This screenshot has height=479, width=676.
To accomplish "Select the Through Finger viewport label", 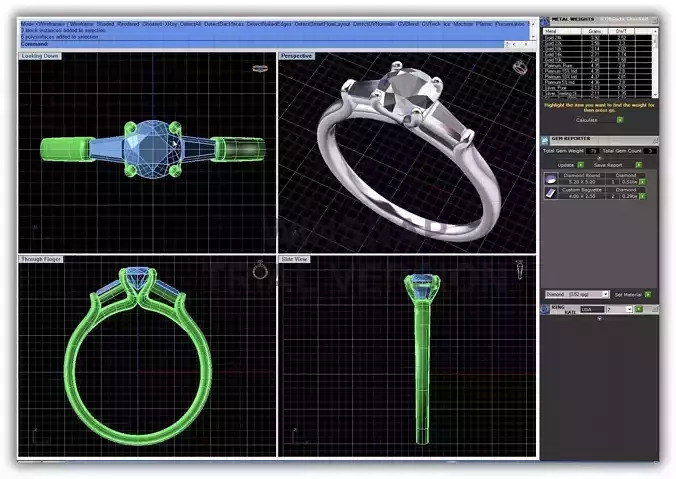I will (41, 259).
